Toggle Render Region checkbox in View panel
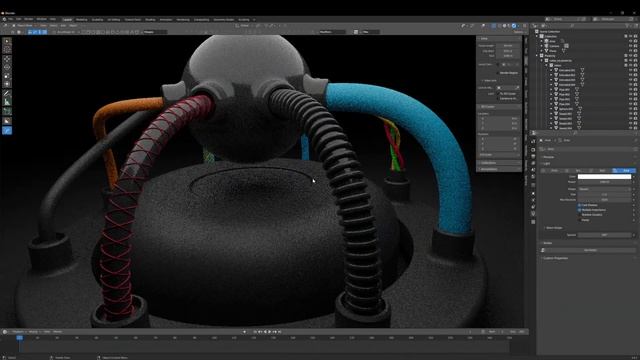The width and height of the screenshot is (640, 360). coord(498,73)
